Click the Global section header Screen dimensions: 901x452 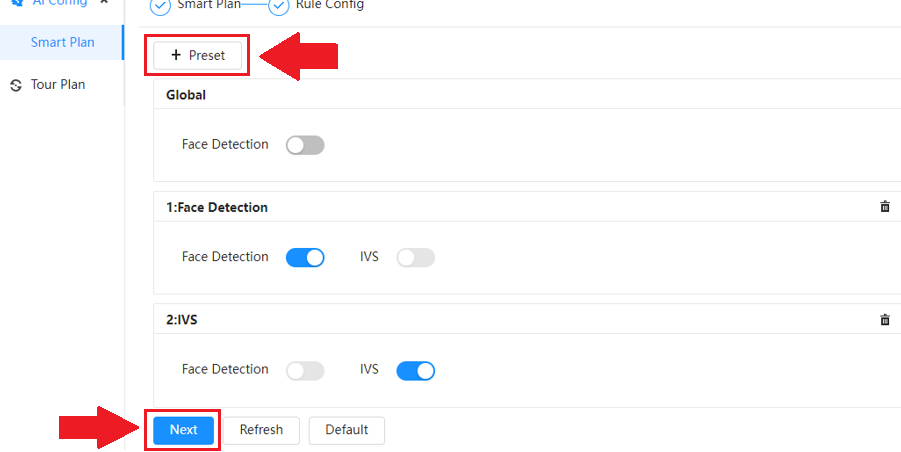click(x=186, y=95)
